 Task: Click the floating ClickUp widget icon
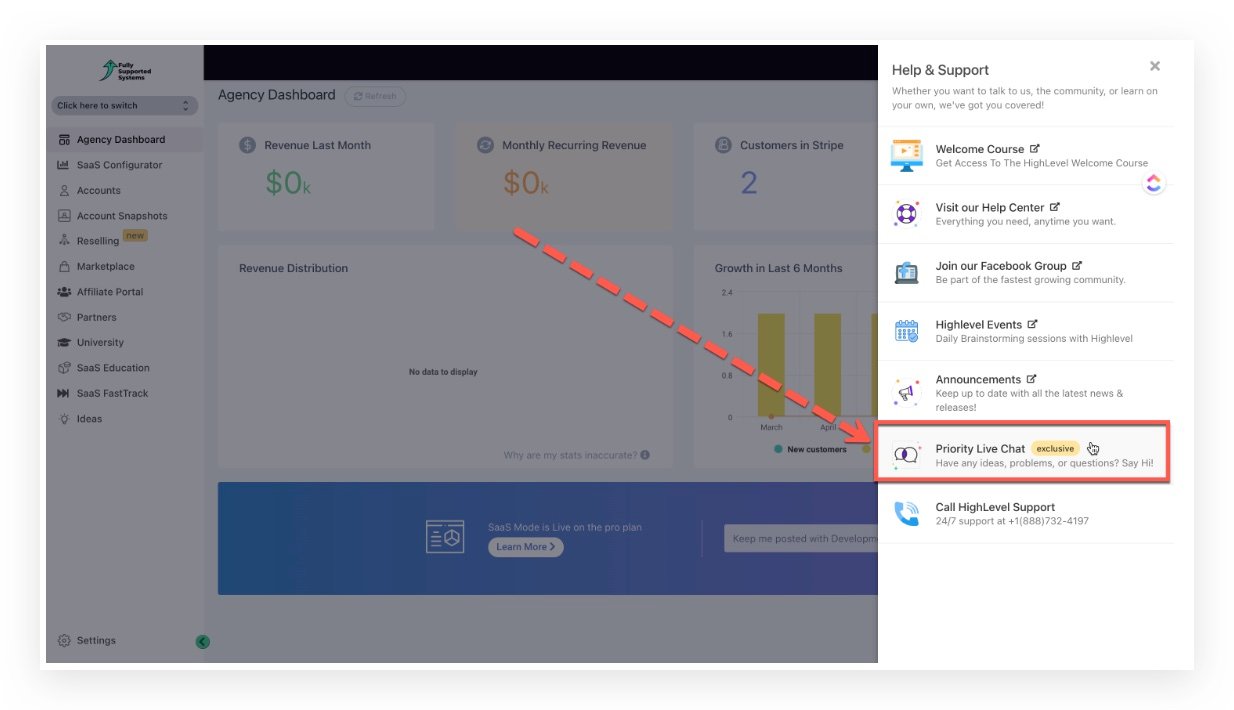coord(1154,183)
